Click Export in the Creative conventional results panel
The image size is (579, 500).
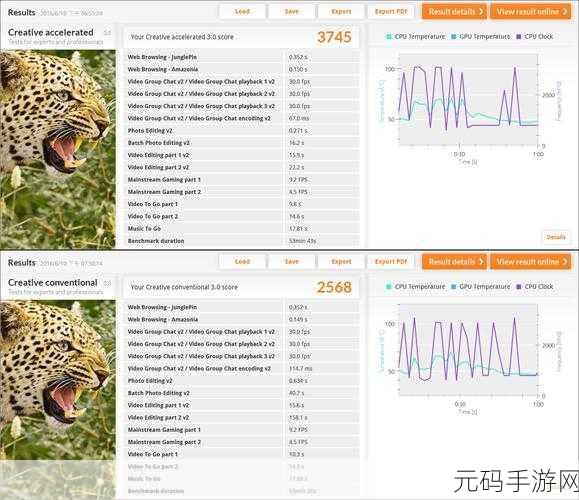341,261
